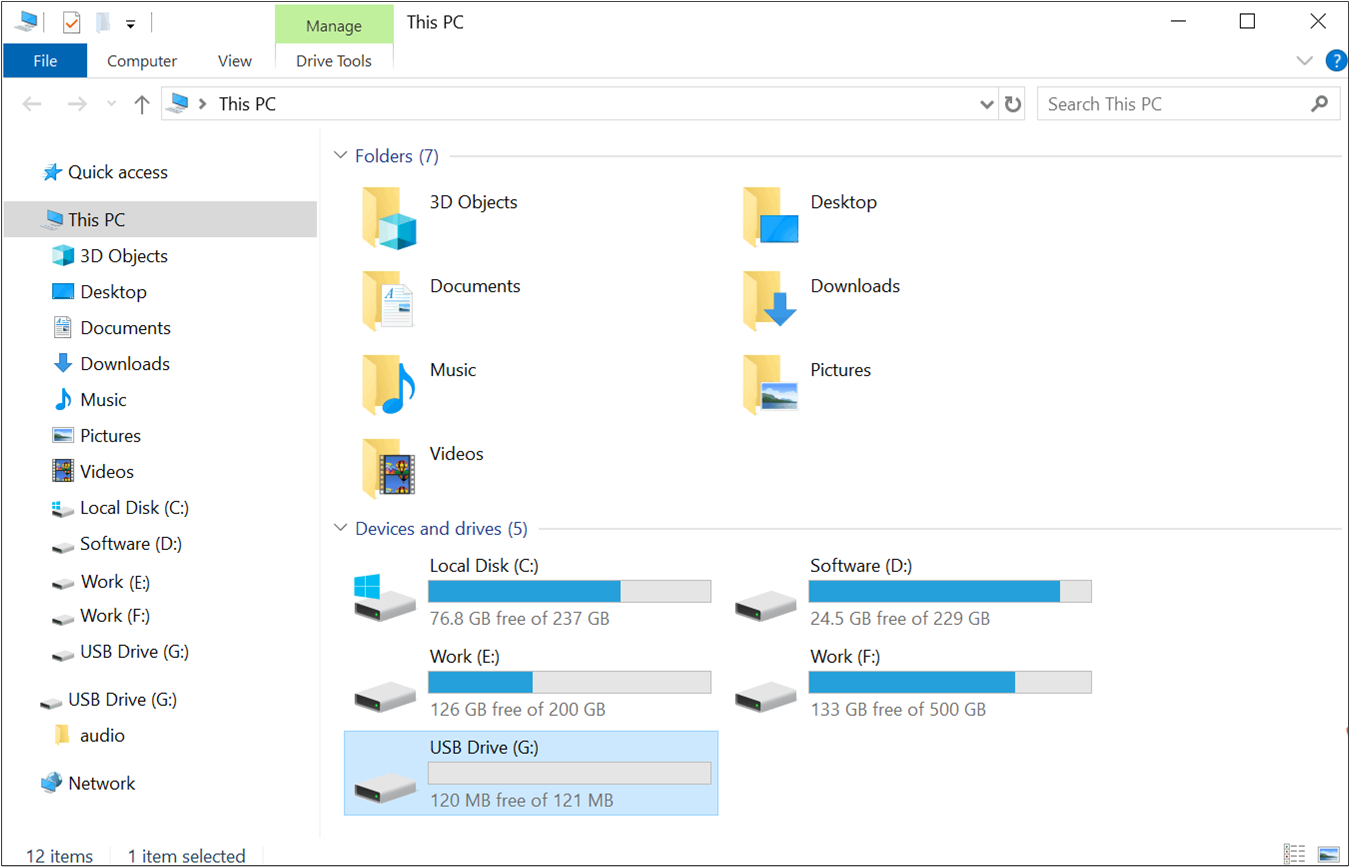Click Properties icon in quick access toolbar

click(71, 22)
